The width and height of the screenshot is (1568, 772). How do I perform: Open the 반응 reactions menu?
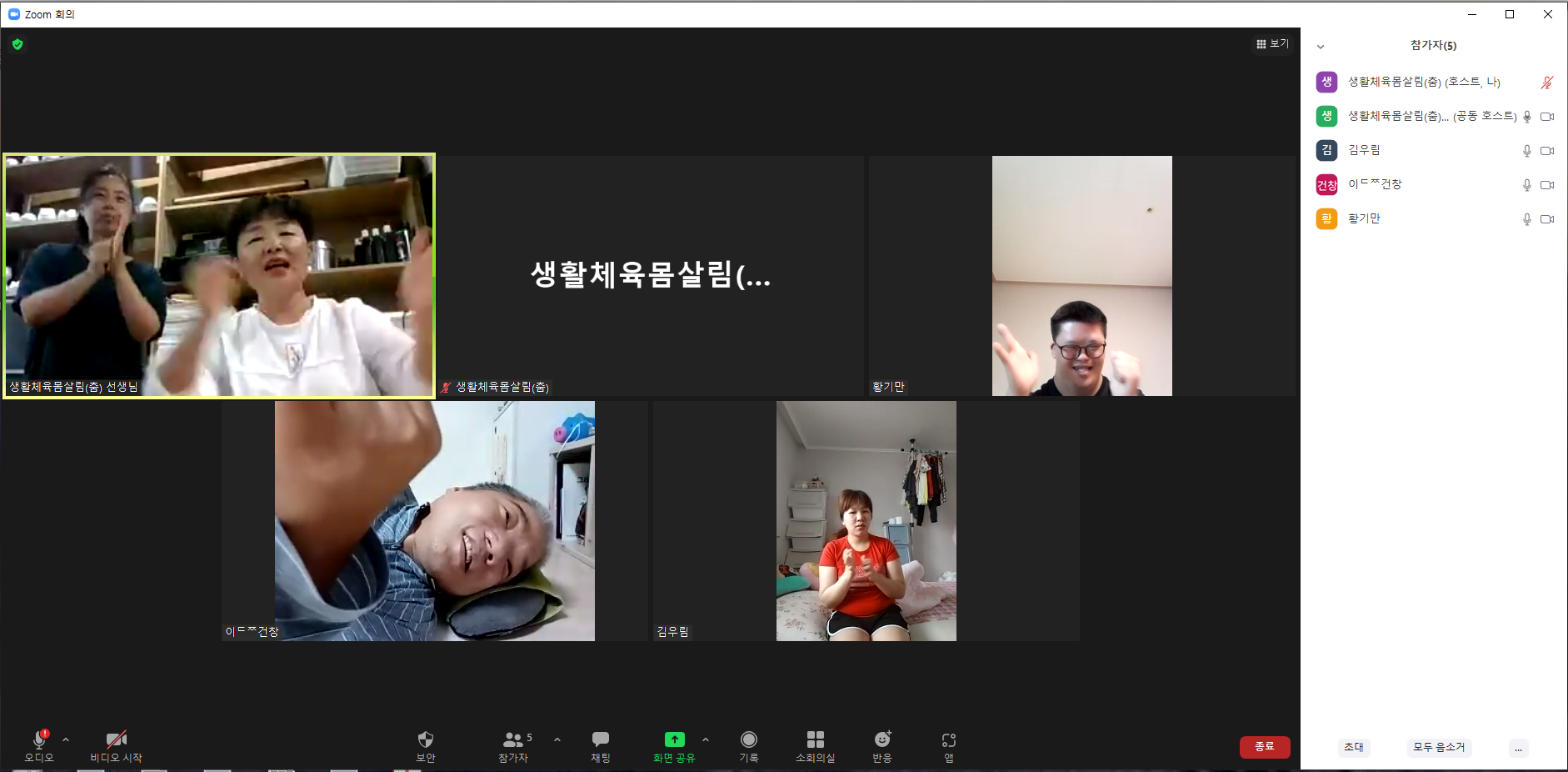pyautogui.click(x=882, y=746)
